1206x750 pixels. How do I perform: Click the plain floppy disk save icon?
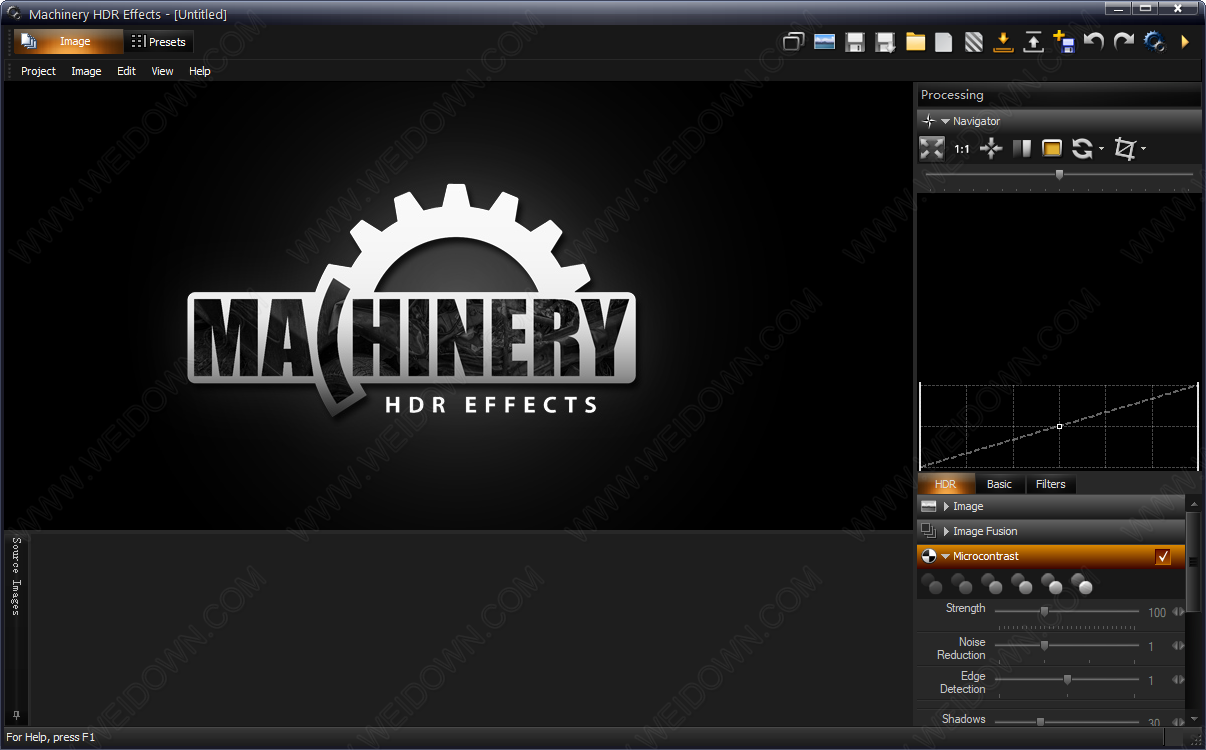[x=854, y=42]
